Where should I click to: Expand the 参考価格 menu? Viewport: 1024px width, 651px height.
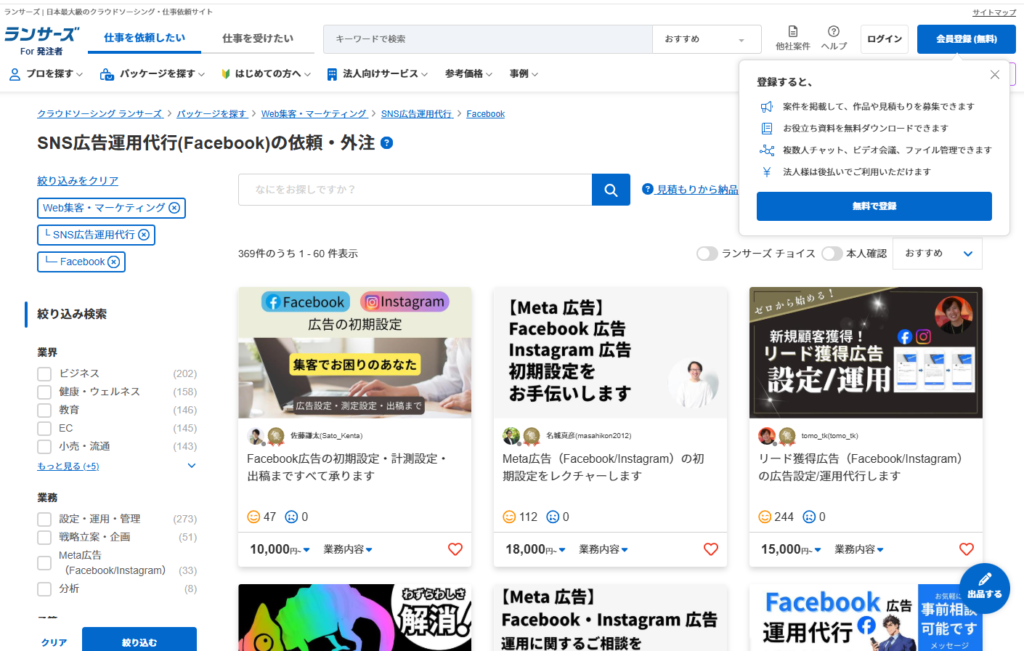(468, 74)
